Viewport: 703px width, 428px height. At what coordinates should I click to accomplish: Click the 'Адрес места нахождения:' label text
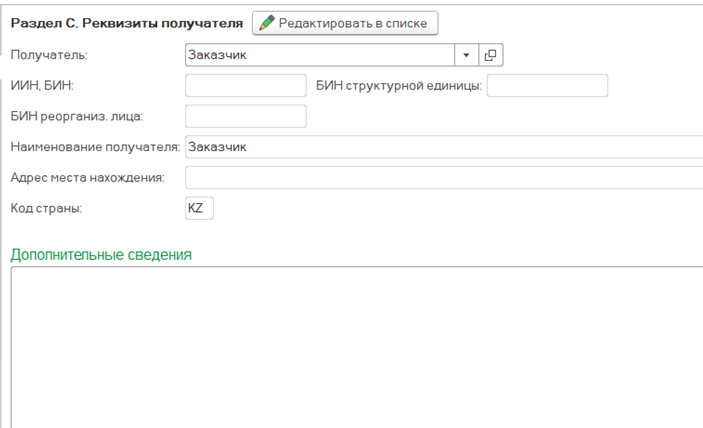coord(86,178)
